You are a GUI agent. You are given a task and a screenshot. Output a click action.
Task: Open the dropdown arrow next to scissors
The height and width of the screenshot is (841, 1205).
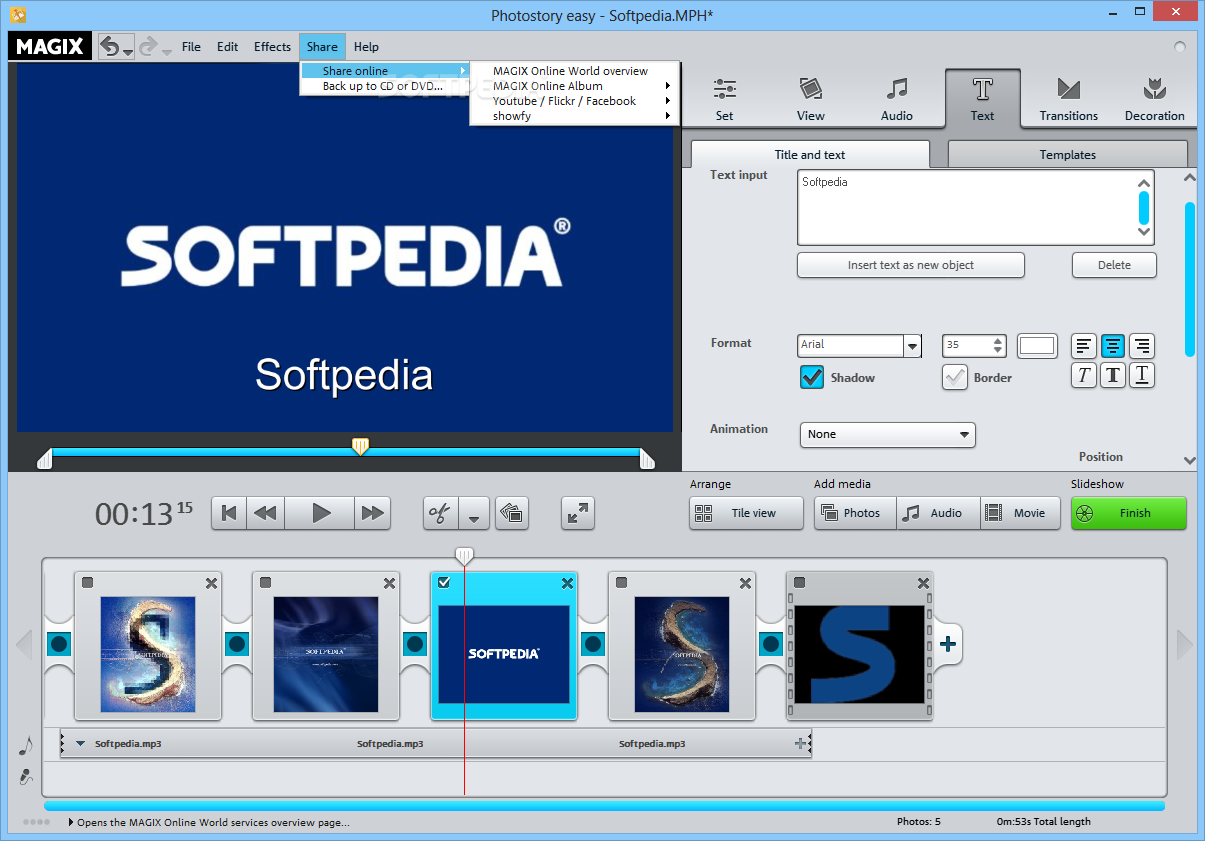tap(473, 515)
